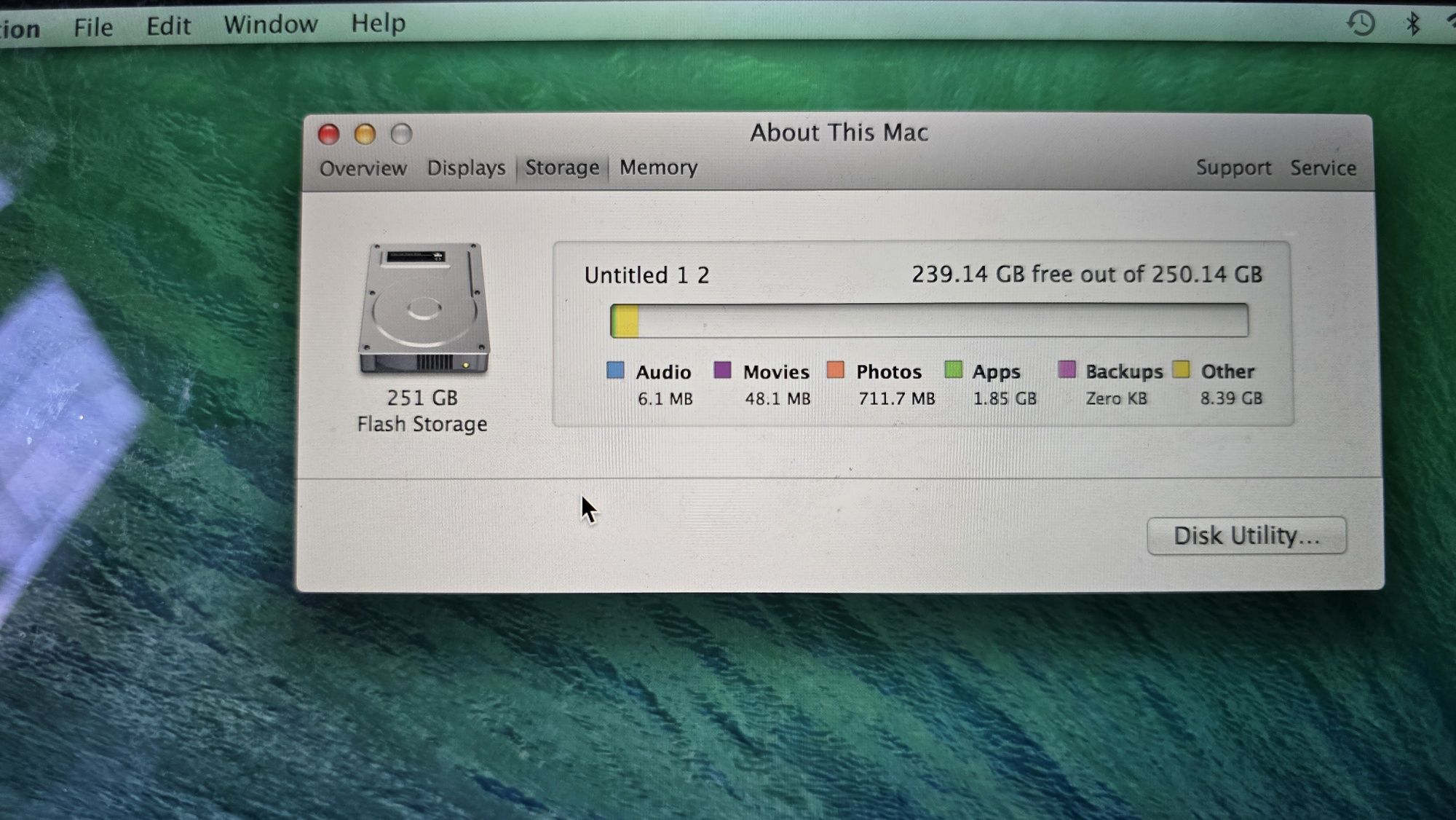Click the Audio category label
Screen dimensions: 1456x820
663,372
